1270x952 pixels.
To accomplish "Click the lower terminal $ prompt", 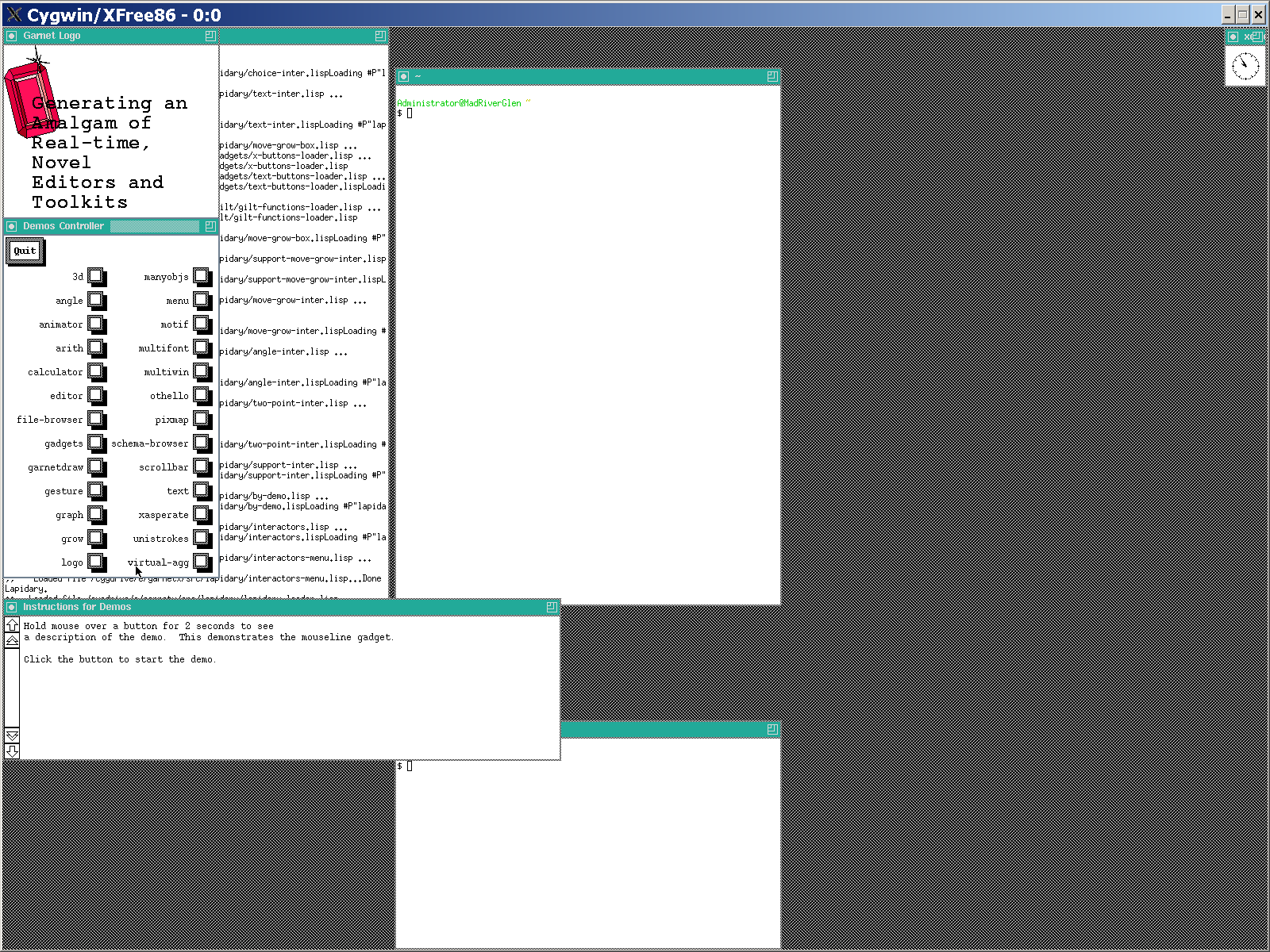I will (x=400, y=766).
